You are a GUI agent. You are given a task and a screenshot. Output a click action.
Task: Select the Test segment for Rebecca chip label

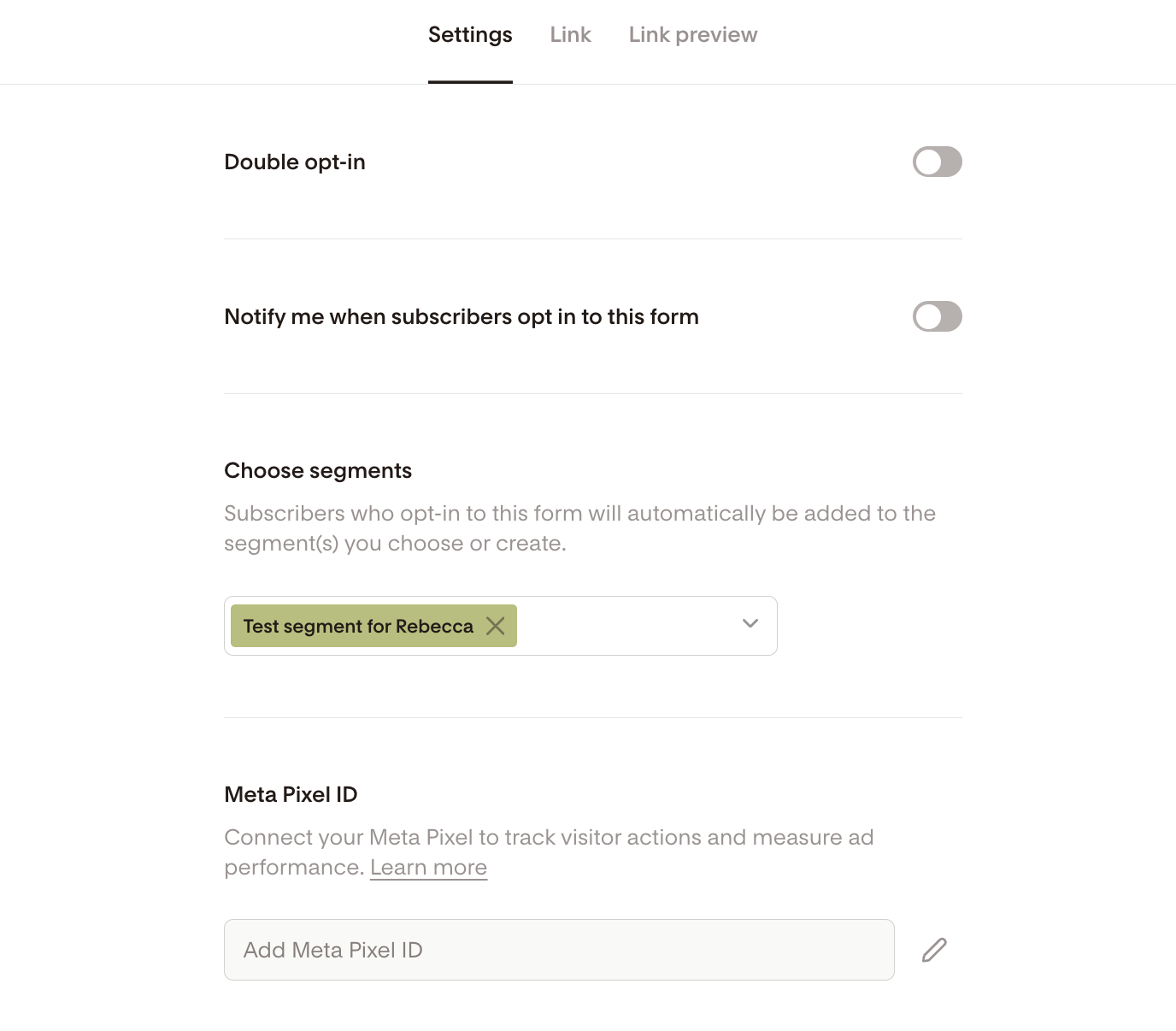[357, 627]
